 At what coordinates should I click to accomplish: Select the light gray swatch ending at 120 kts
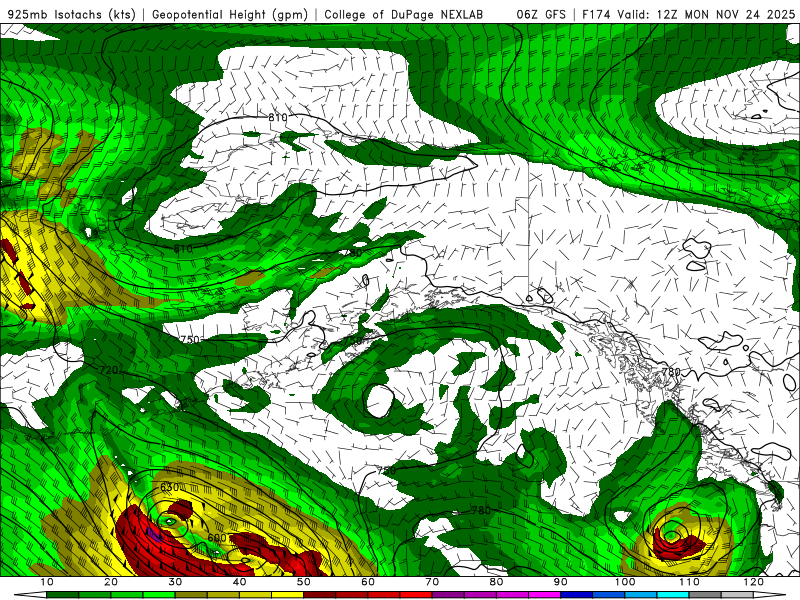click(736, 594)
